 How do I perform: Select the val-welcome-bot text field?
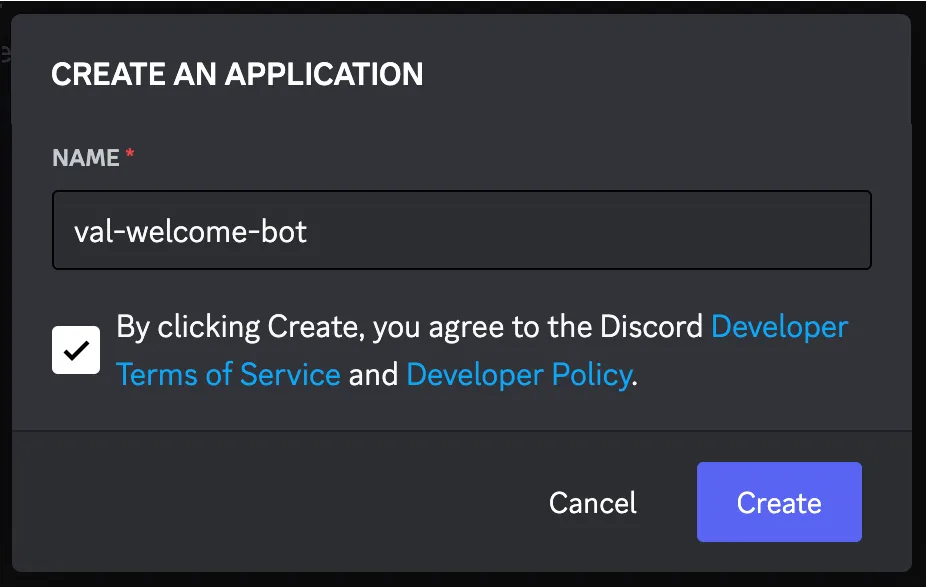click(x=460, y=230)
